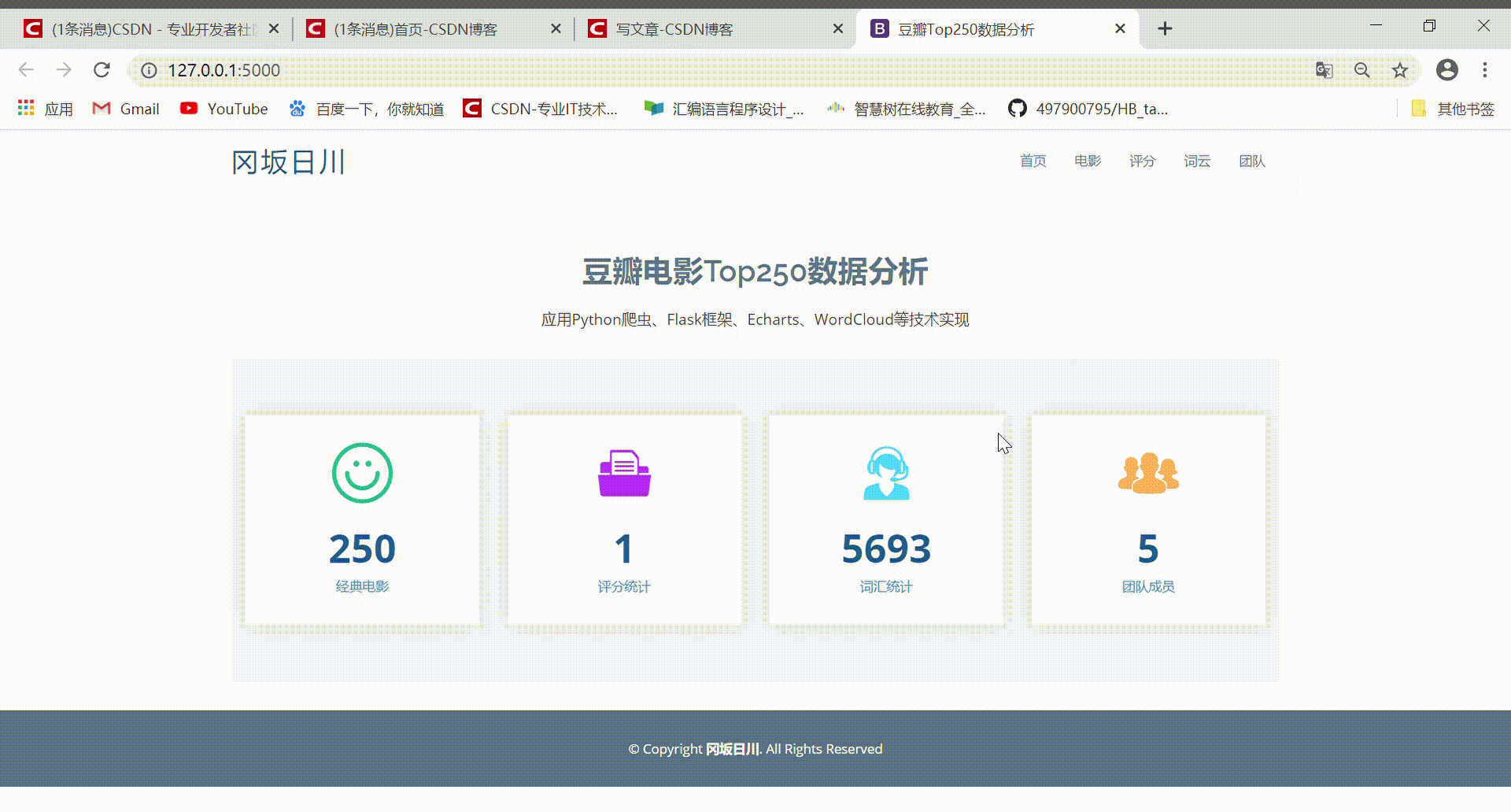
Task: Click the 冈坂日川 site logo
Action: pos(289,162)
